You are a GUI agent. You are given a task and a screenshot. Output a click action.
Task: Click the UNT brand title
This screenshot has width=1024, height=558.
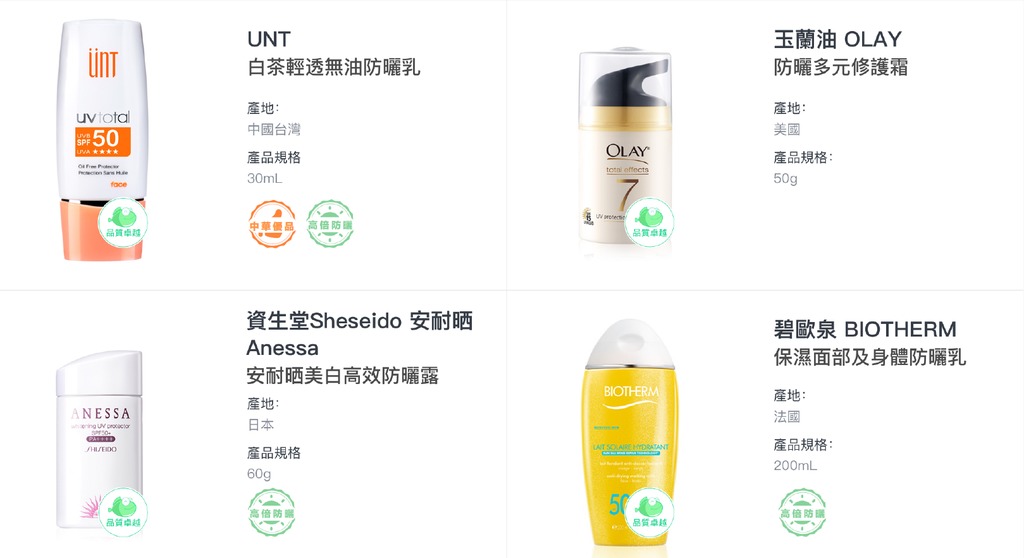click(x=268, y=39)
